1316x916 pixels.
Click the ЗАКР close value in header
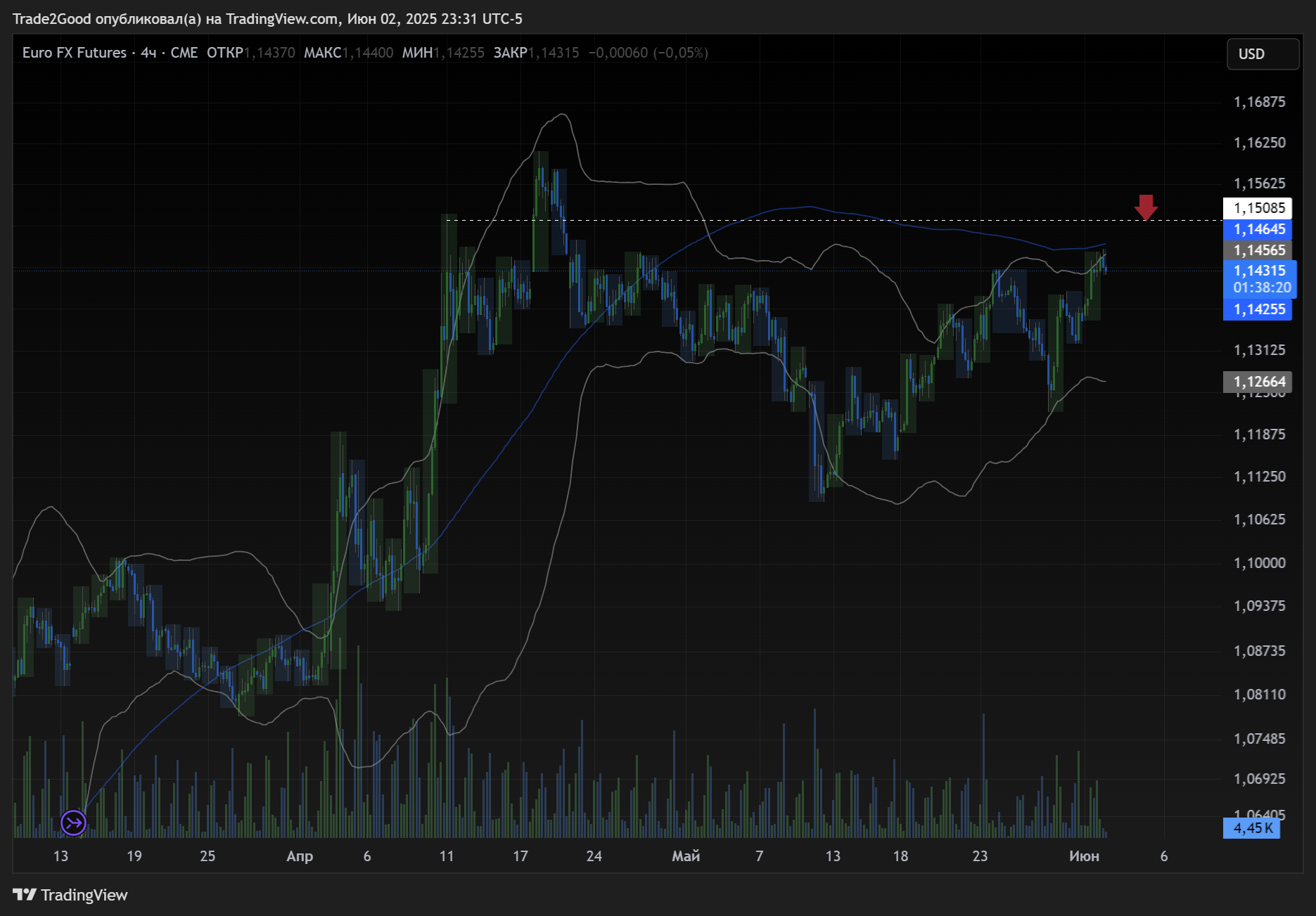[553, 53]
